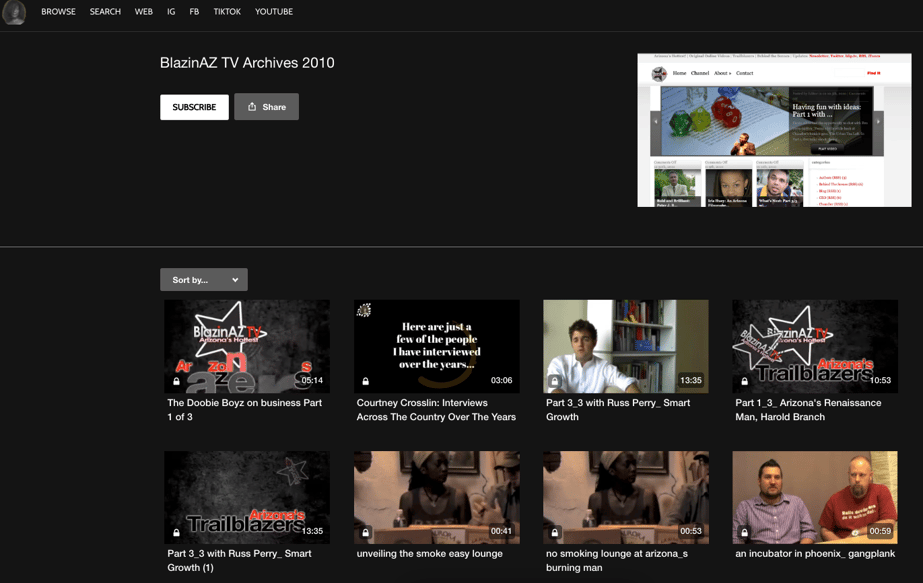Open 'Part 1_3_ Arizona's Renaissance Man, Harold Branch' title

pyautogui.click(x=808, y=410)
